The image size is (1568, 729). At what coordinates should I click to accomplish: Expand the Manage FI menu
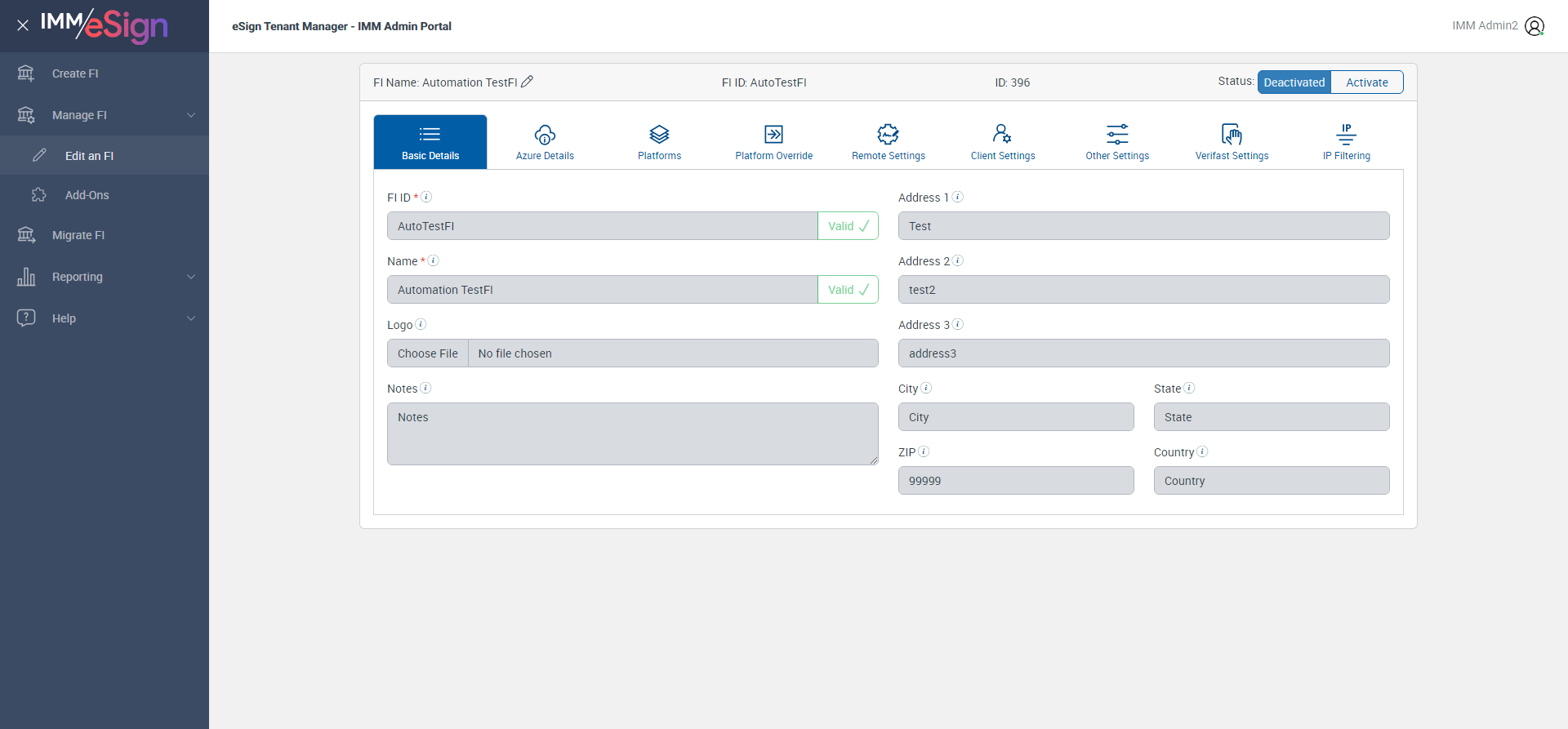pyautogui.click(x=105, y=115)
